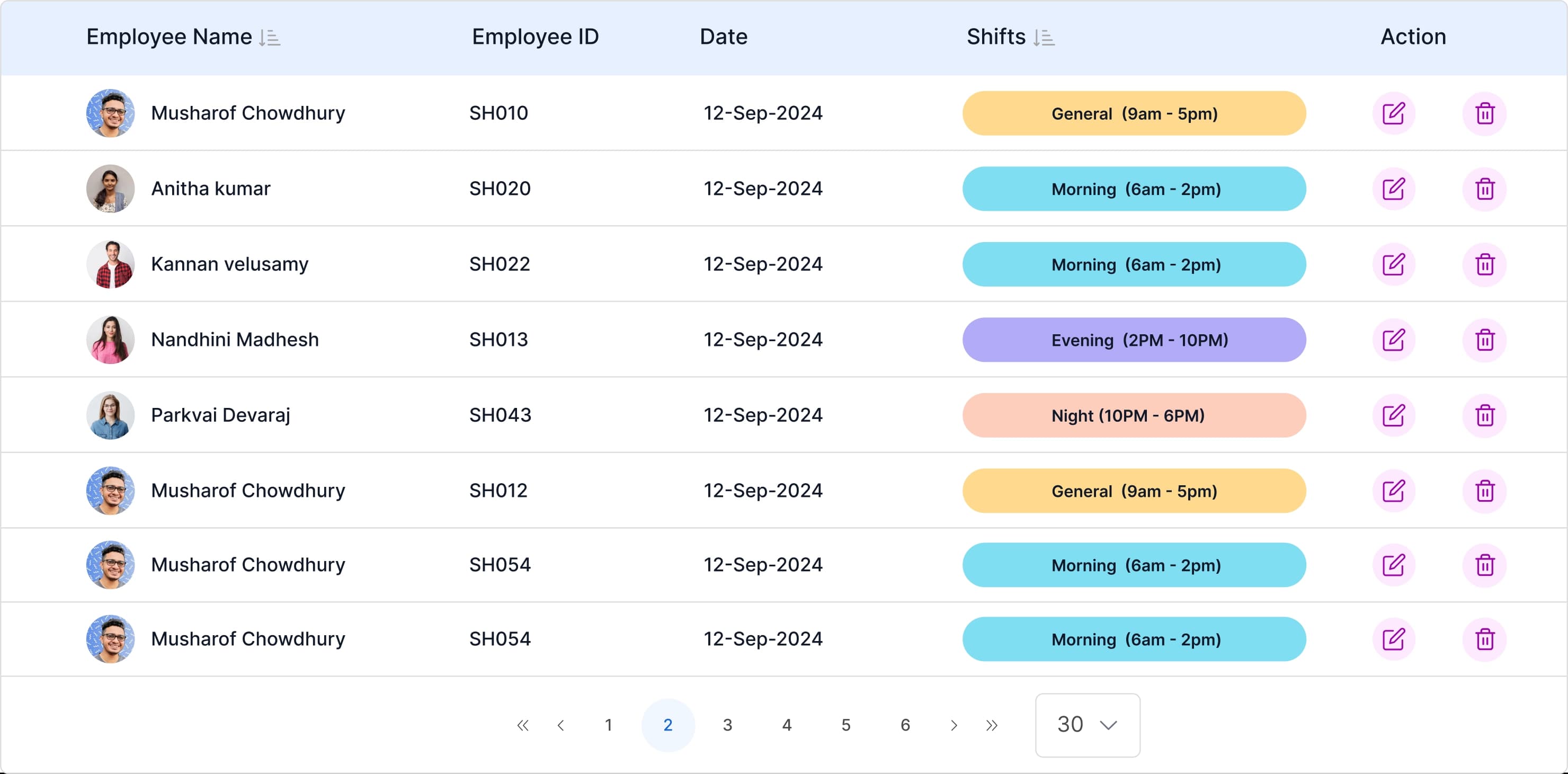This screenshot has width=1568, height=774.
Task: Delete Nandhini Madhesh's Evening shift row
Action: [x=1485, y=340]
